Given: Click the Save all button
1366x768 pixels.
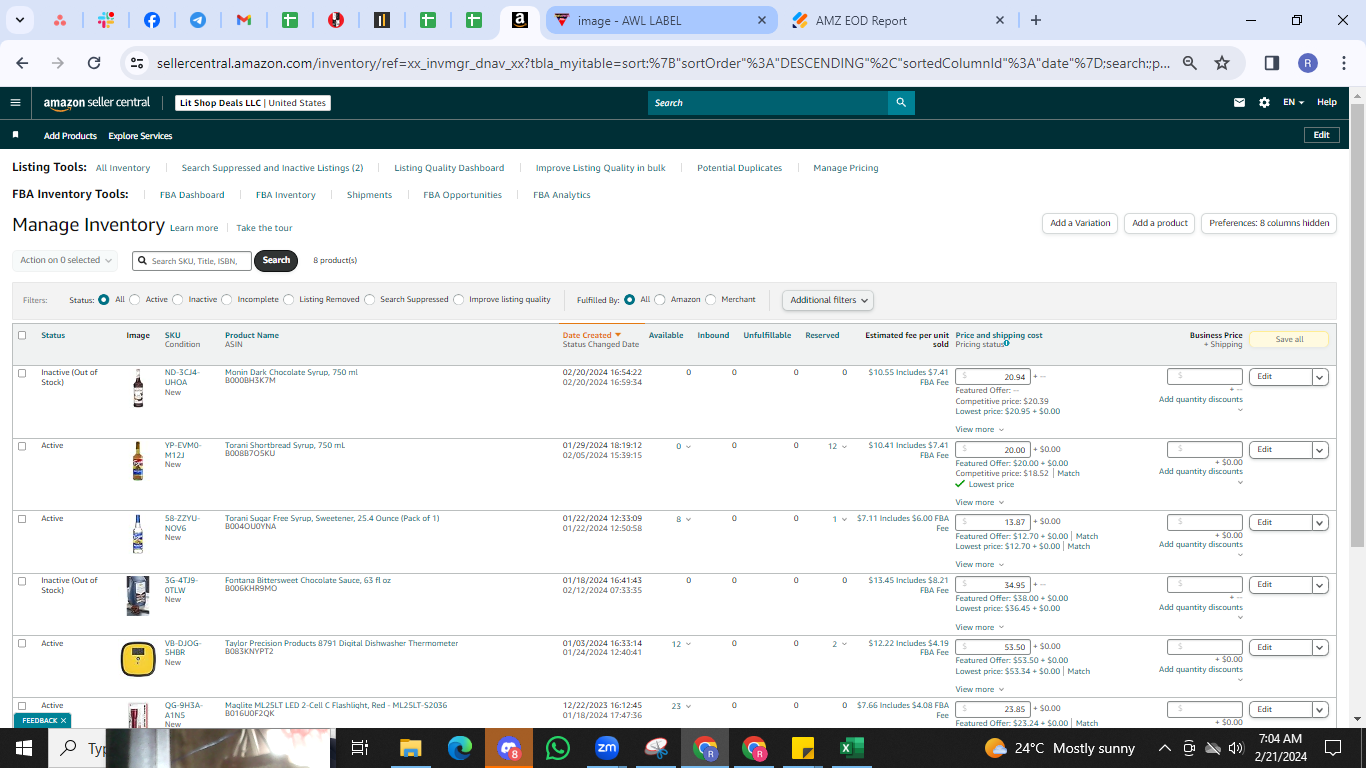Looking at the screenshot, I should click(x=1289, y=339).
